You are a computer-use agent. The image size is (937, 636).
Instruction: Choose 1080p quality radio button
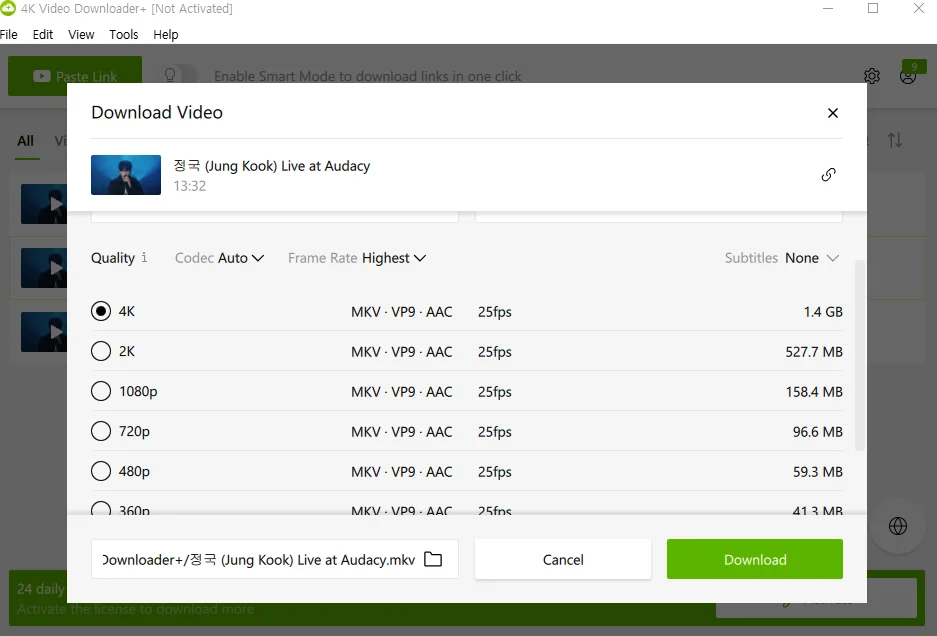click(x=101, y=391)
